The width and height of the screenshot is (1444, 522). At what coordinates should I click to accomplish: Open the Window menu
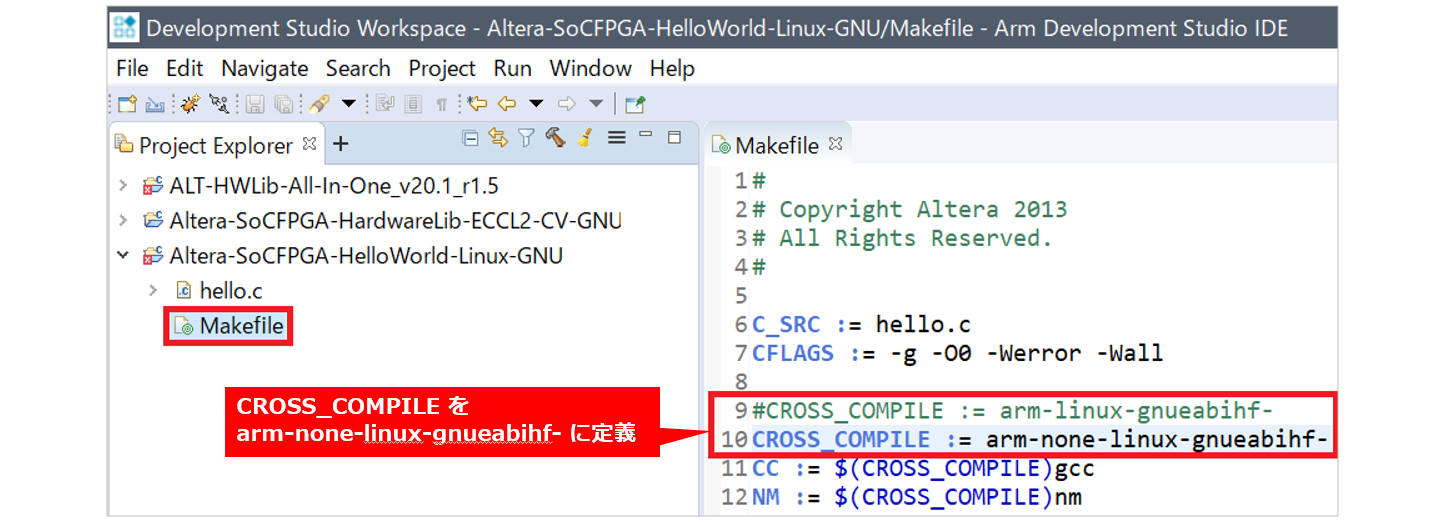pyautogui.click(x=590, y=68)
